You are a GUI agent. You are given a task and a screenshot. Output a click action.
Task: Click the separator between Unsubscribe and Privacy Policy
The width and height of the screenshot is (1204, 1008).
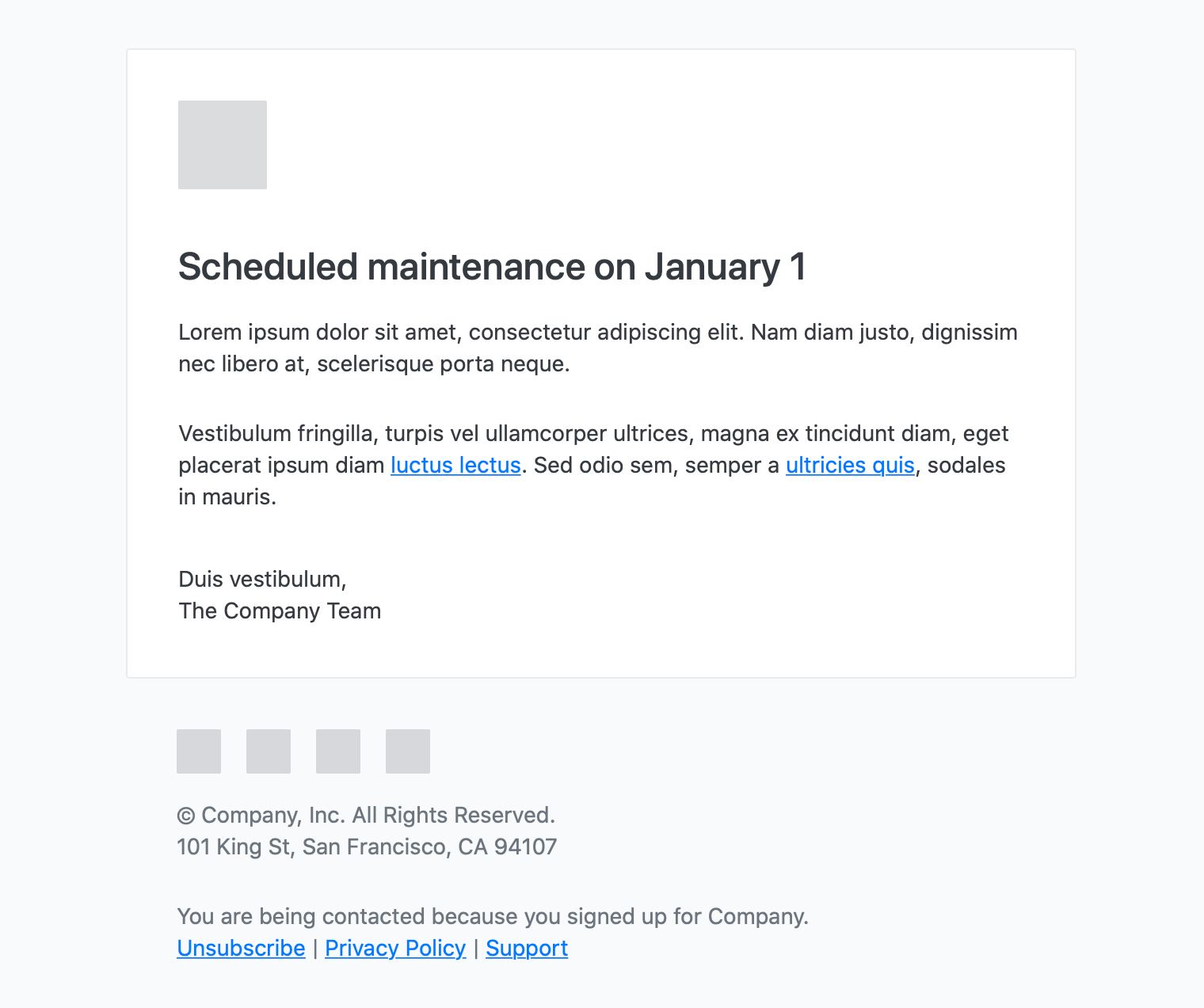pyautogui.click(x=315, y=949)
